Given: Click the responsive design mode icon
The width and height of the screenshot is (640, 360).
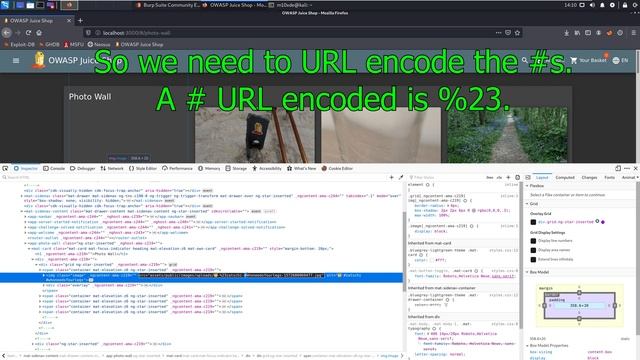Looking at the screenshot, I should [618, 168].
